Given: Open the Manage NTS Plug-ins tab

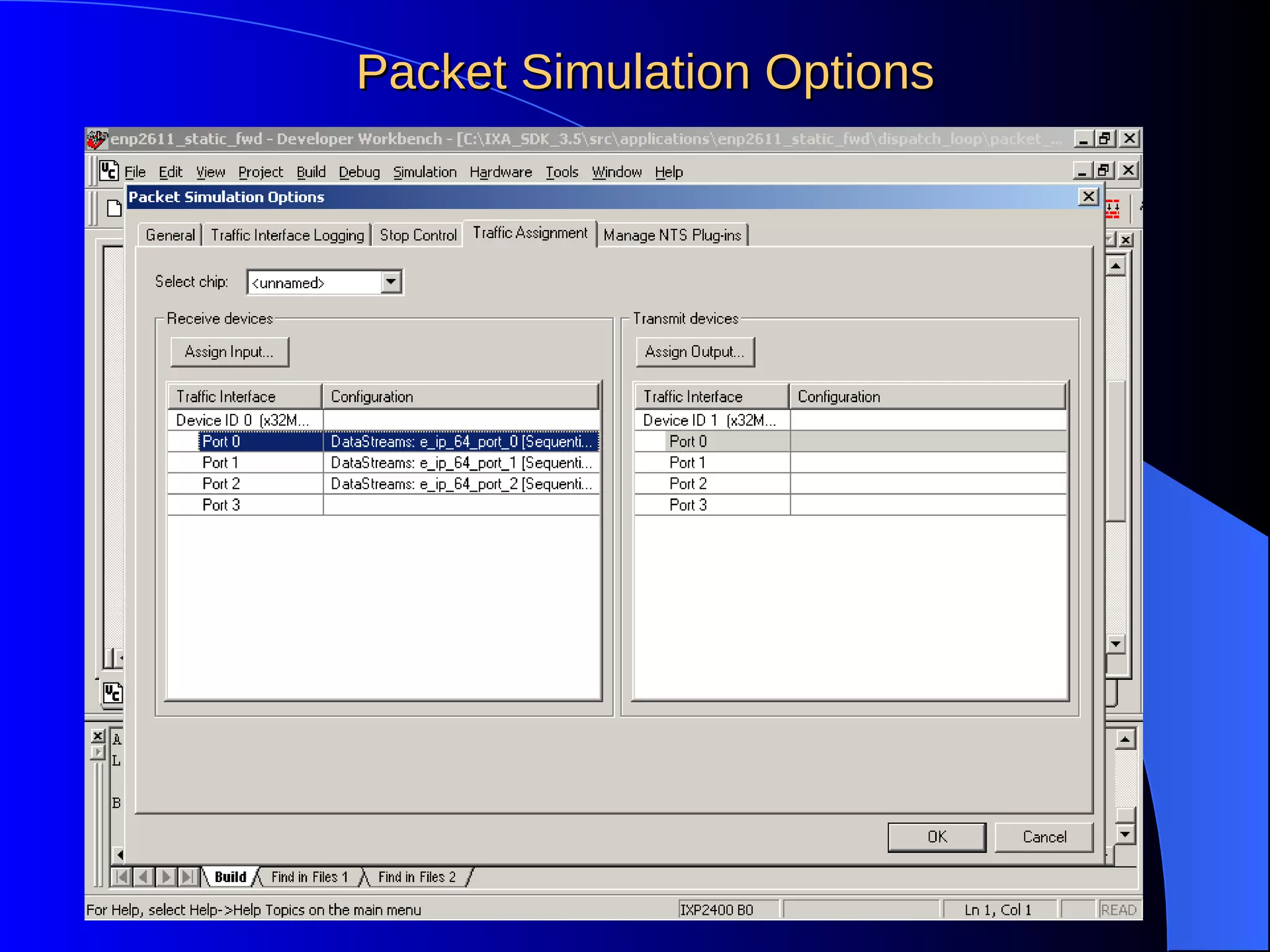Looking at the screenshot, I should coord(672,235).
